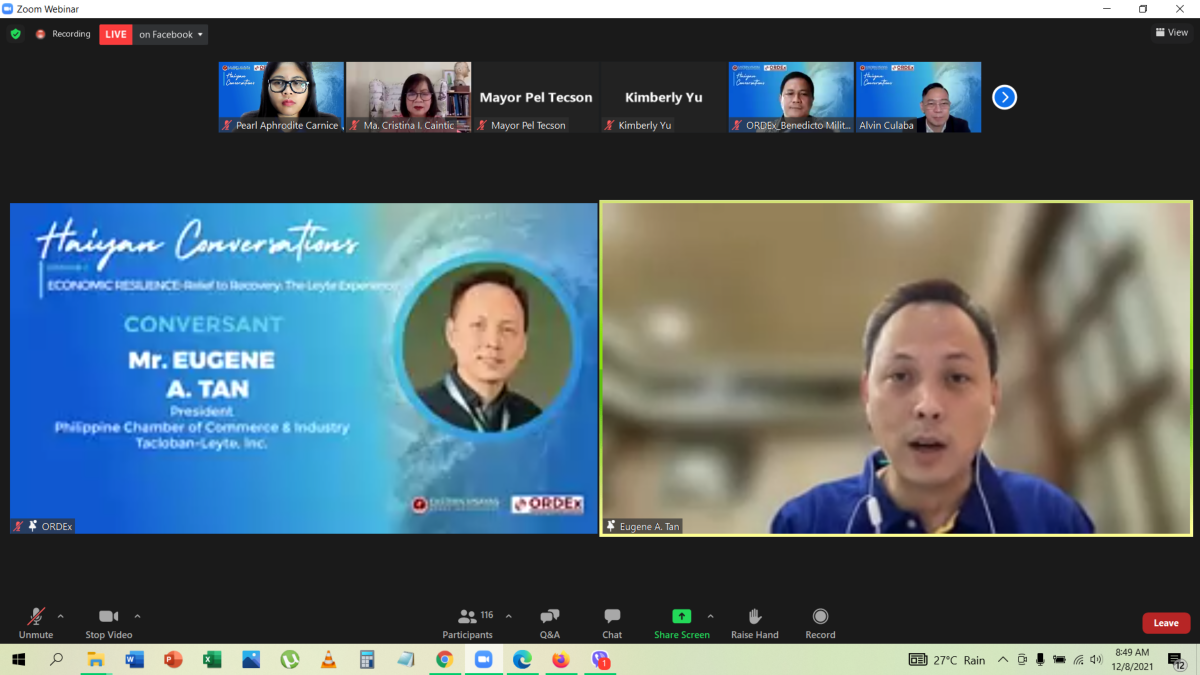Open the View layout menu
This screenshot has height=675, width=1200.
pyautogui.click(x=1172, y=32)
